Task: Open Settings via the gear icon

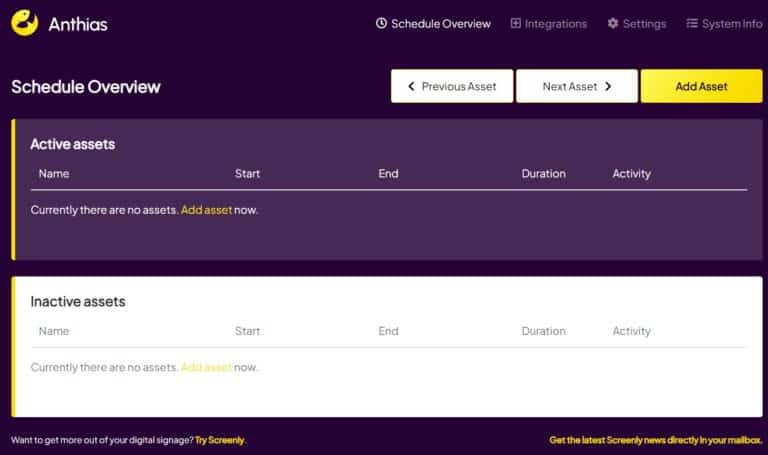Action: pos(613,23)
